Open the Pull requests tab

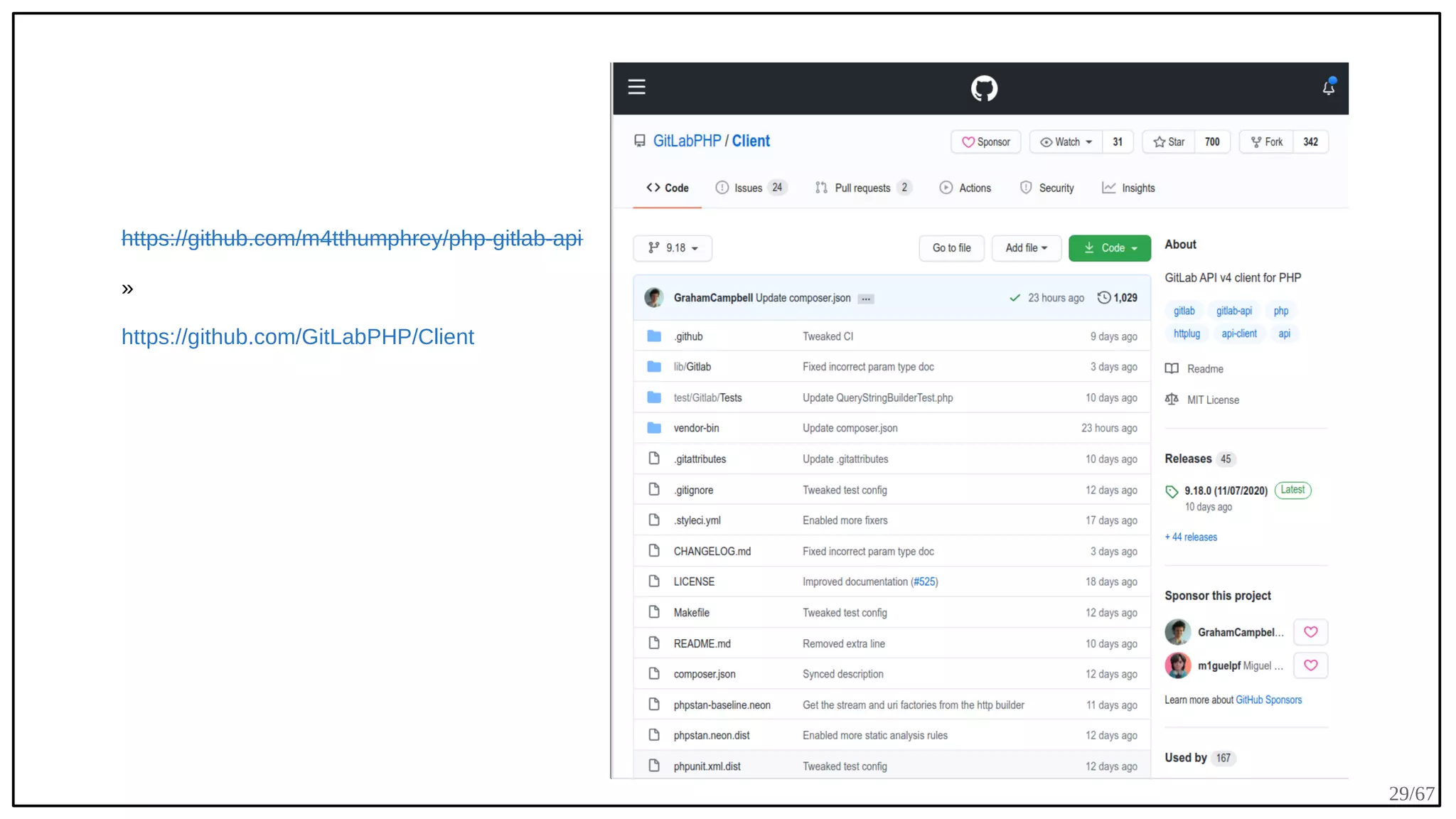(862, 188)
